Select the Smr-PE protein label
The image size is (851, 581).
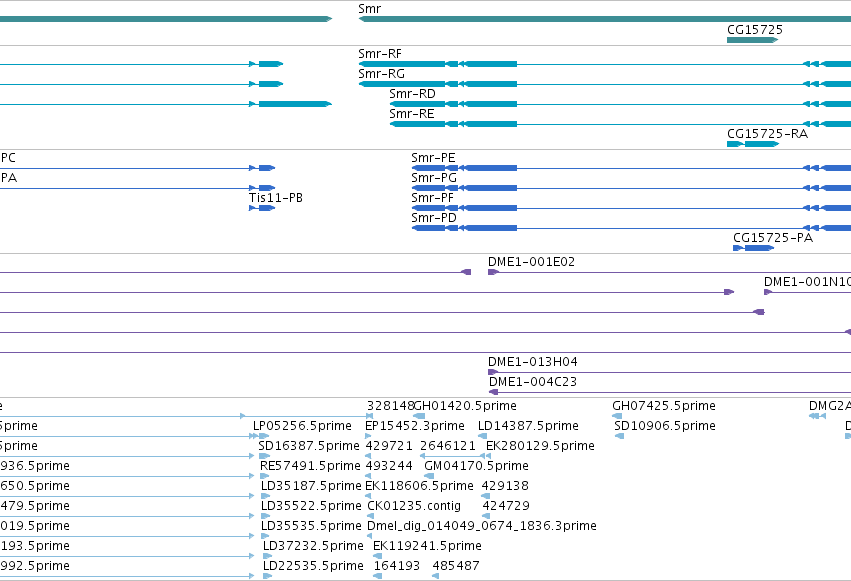433,158
